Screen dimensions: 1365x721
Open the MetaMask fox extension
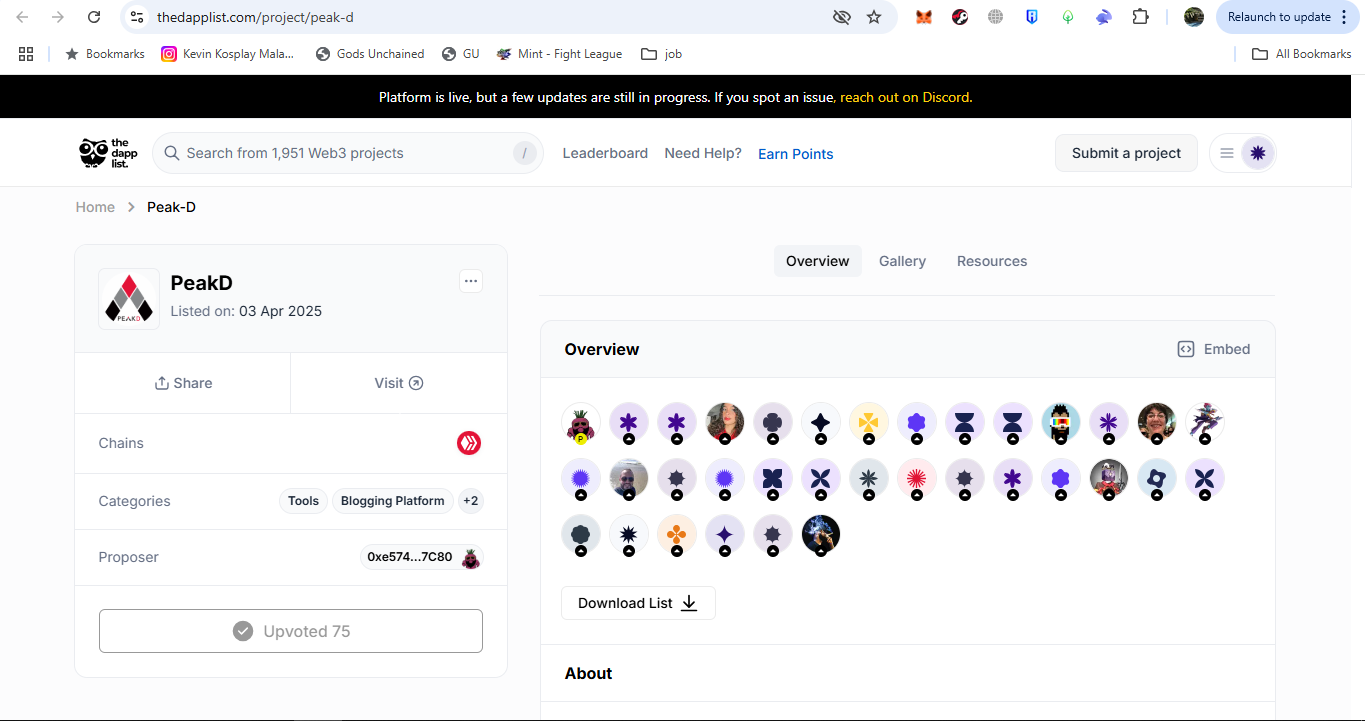pyautogui.click(x=925, y=17)
